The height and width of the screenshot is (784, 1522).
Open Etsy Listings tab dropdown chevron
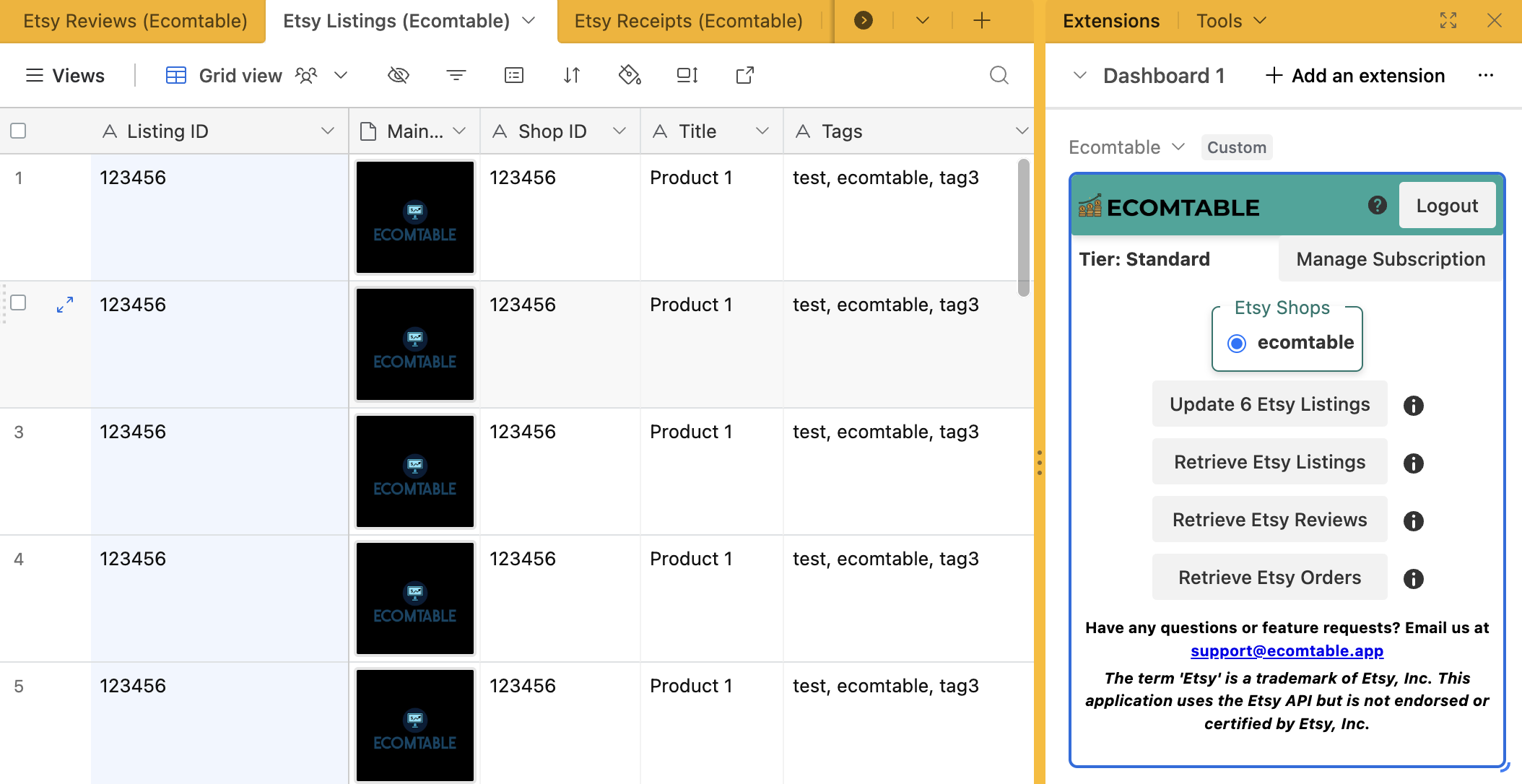[529, 20]
